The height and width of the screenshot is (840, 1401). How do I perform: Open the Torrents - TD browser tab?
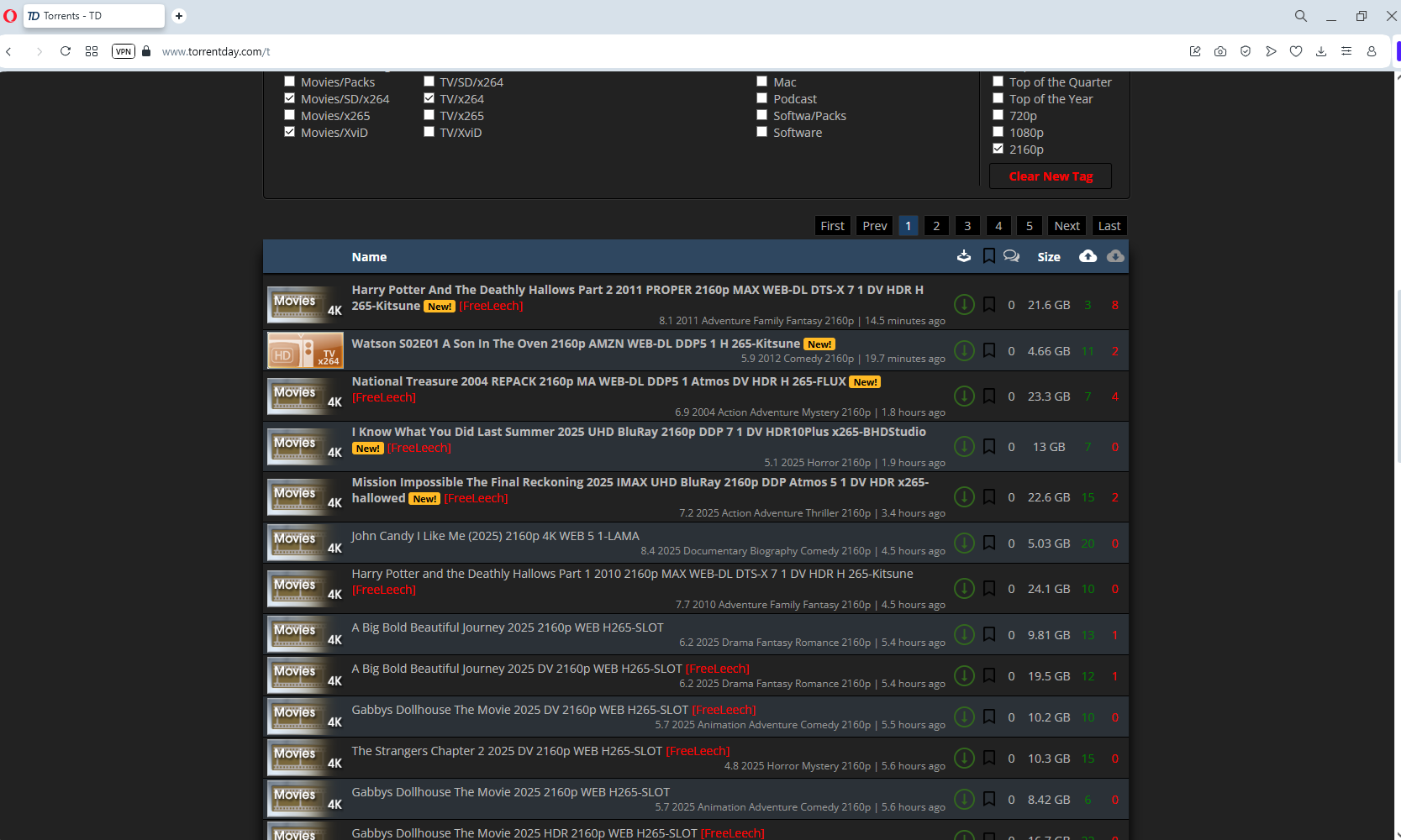coord(94,16)
